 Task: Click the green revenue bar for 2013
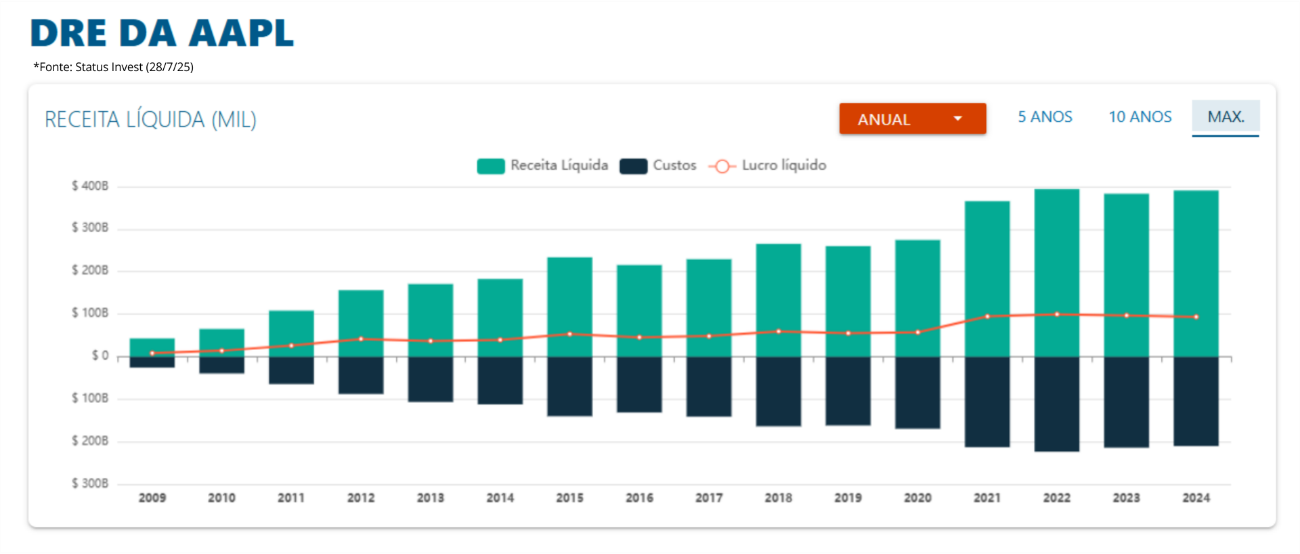[x=430, y=321]
